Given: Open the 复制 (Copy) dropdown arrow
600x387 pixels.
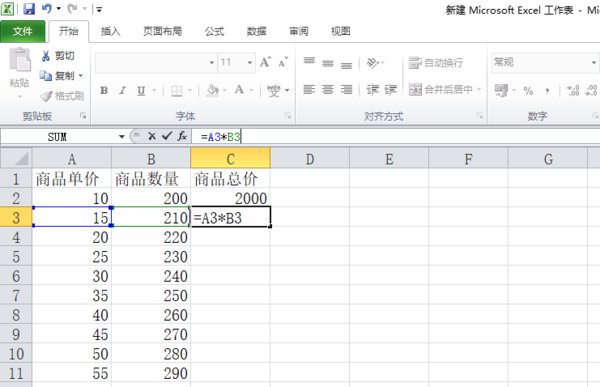Looking at the screenshot, I should [81, 76].
